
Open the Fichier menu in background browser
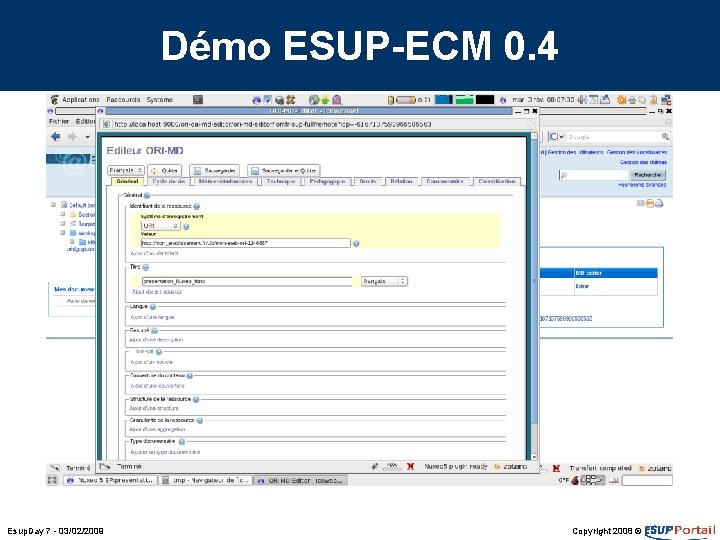(x=59, y=121)
